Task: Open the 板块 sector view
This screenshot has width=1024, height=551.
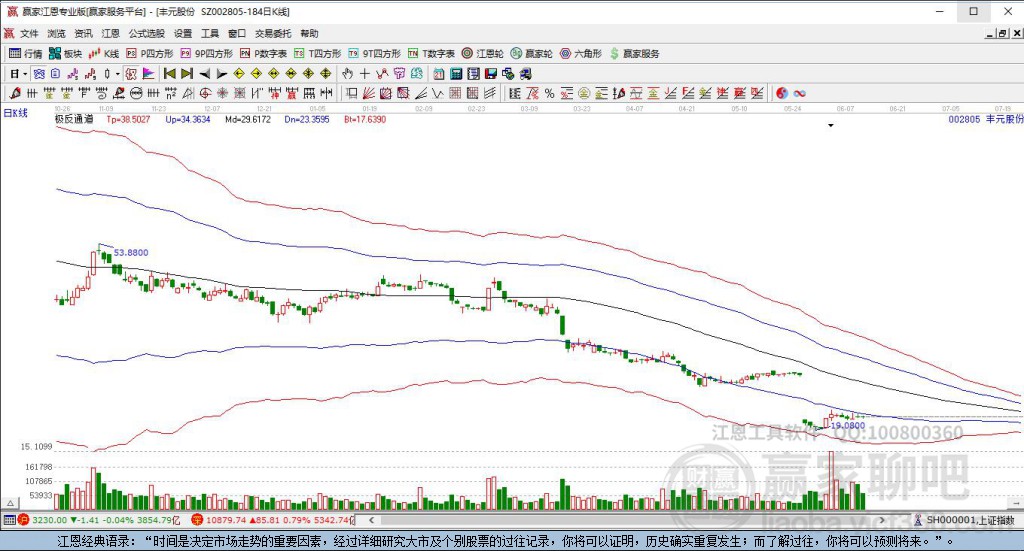Action: coord(65,54)
